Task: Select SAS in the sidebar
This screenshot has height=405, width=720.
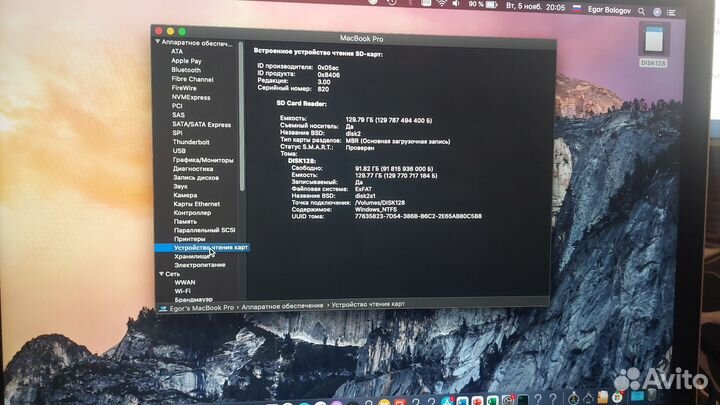Action: tap(178, 115)
